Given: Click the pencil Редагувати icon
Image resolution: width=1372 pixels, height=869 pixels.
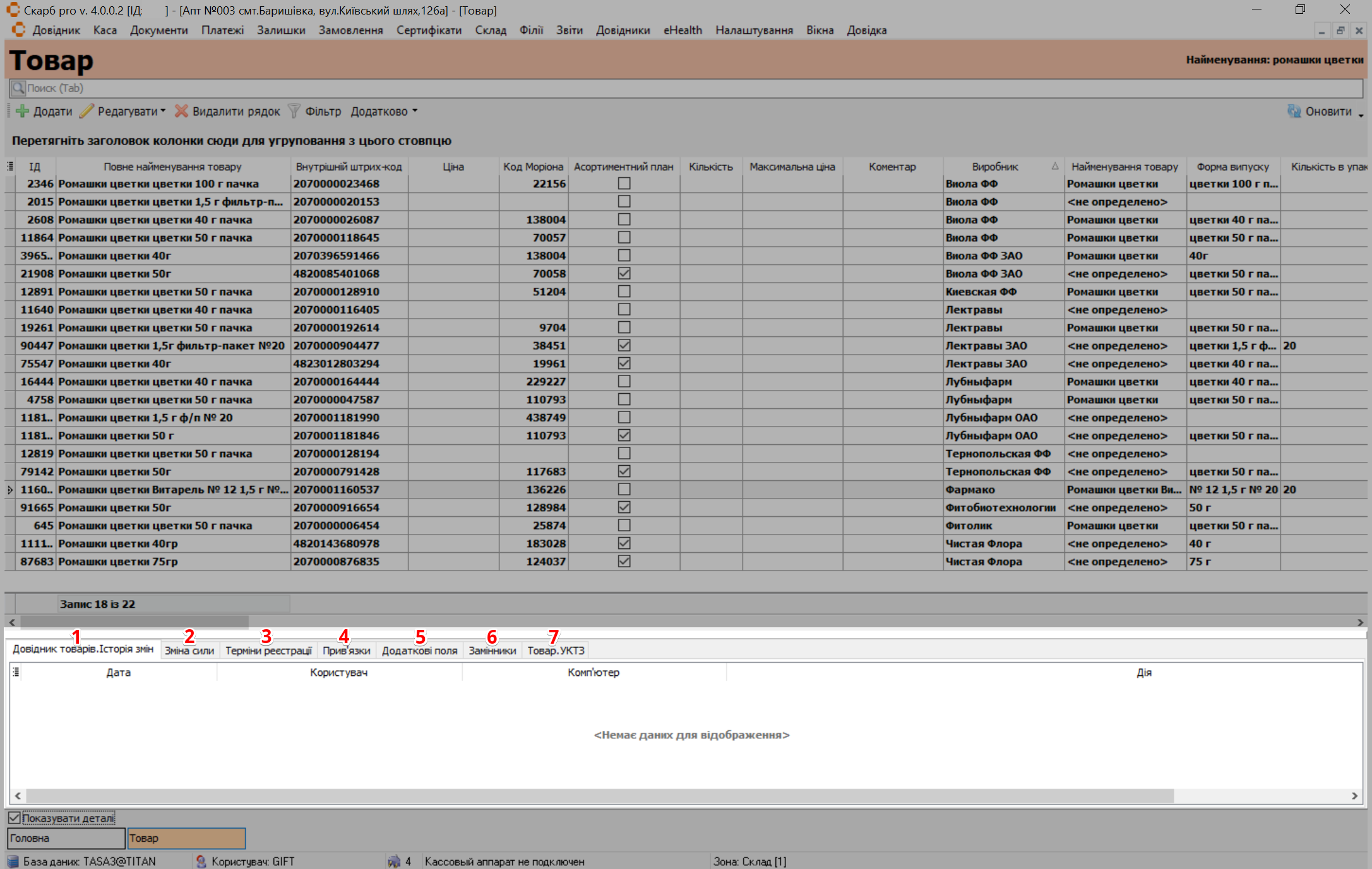Looking at the screenshot, I should 87,111.
